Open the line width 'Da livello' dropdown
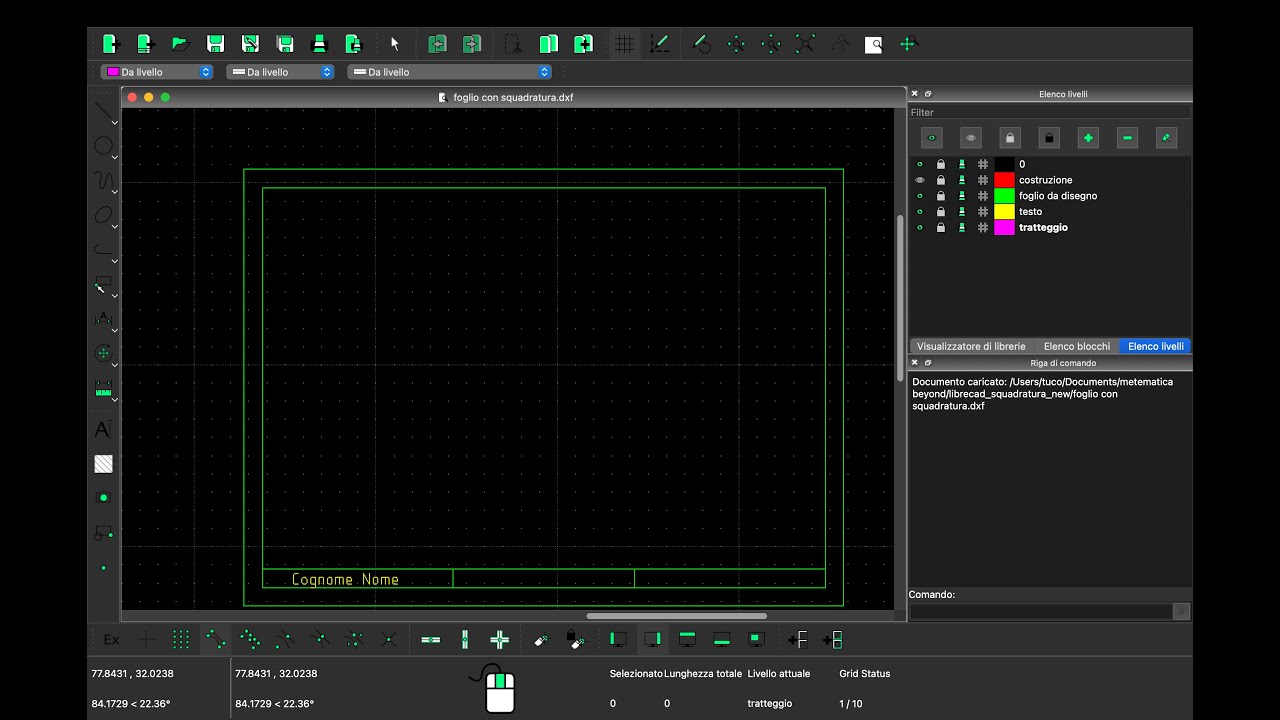The image size is (1280, 720). (280, 72)
